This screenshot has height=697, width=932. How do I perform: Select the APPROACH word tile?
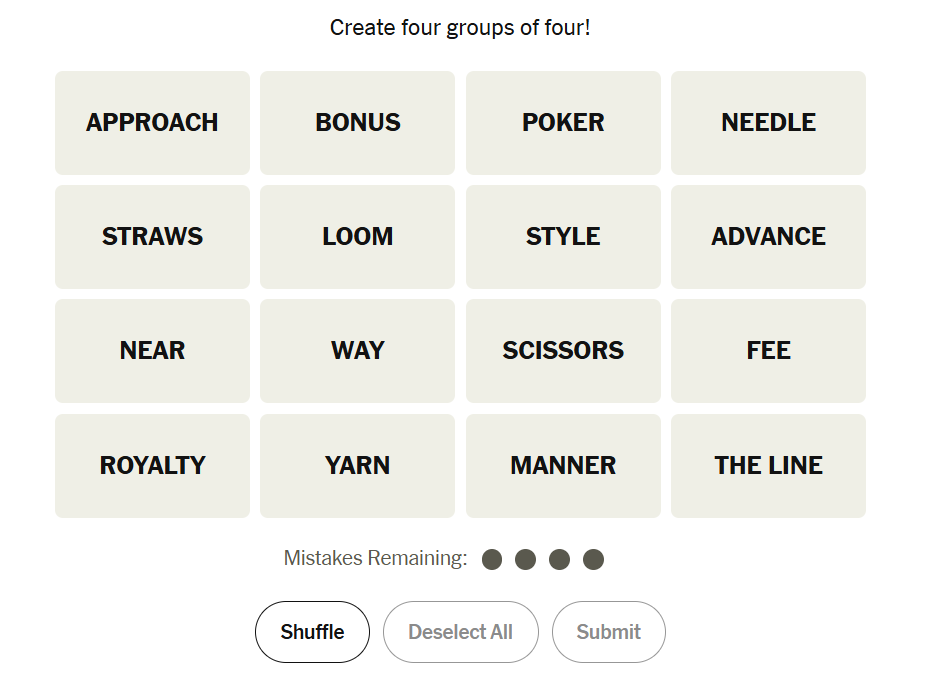click(152, 123)
